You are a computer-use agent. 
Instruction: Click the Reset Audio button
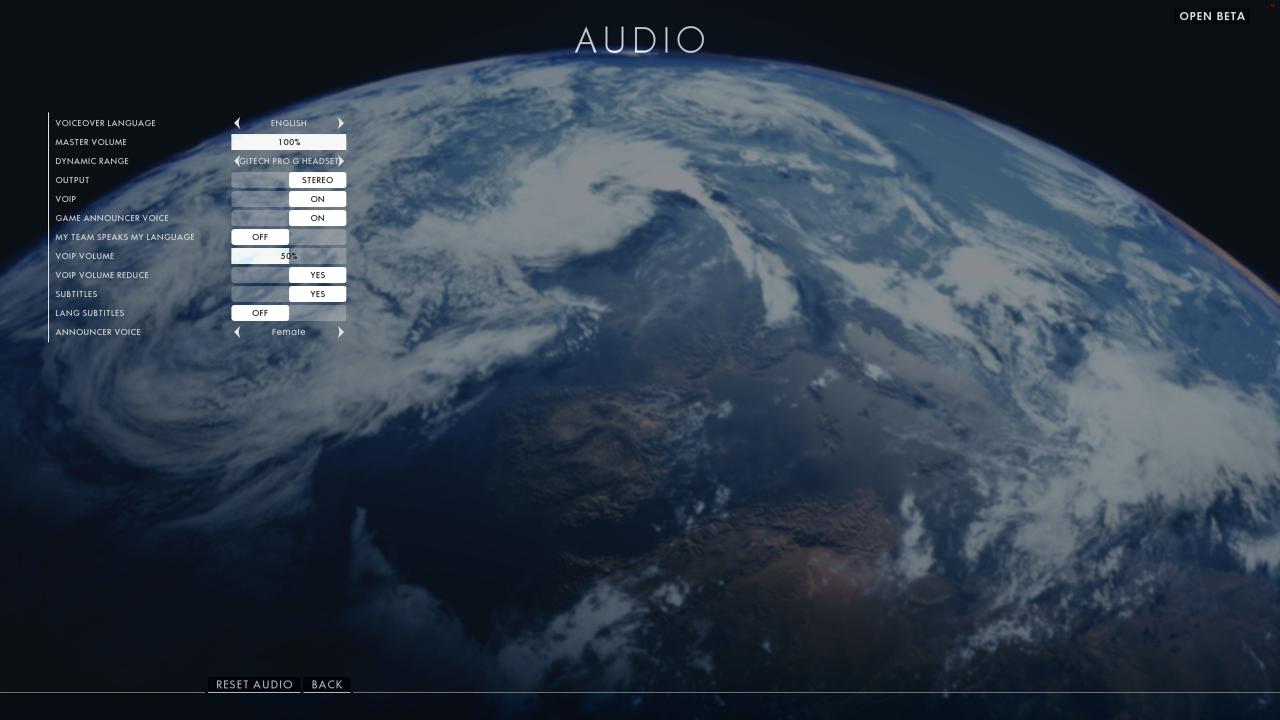pos(254,685)
